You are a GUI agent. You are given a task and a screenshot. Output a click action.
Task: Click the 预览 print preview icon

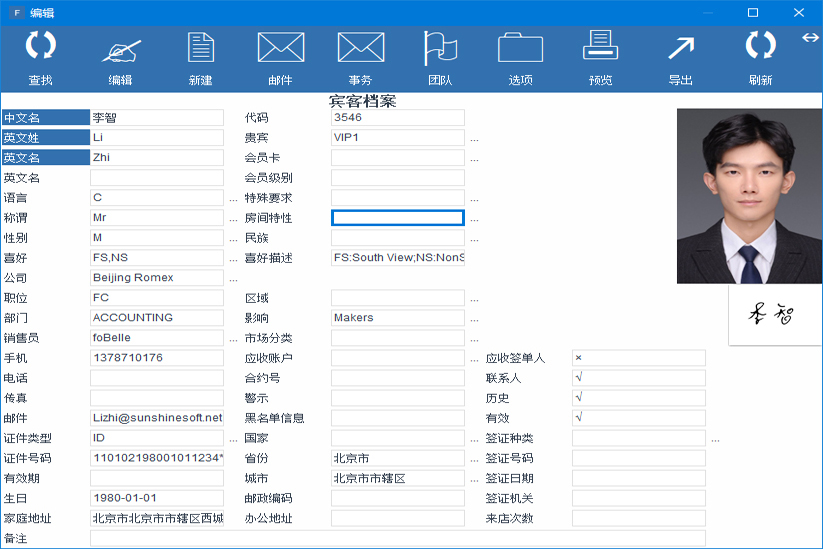[600, 48]
